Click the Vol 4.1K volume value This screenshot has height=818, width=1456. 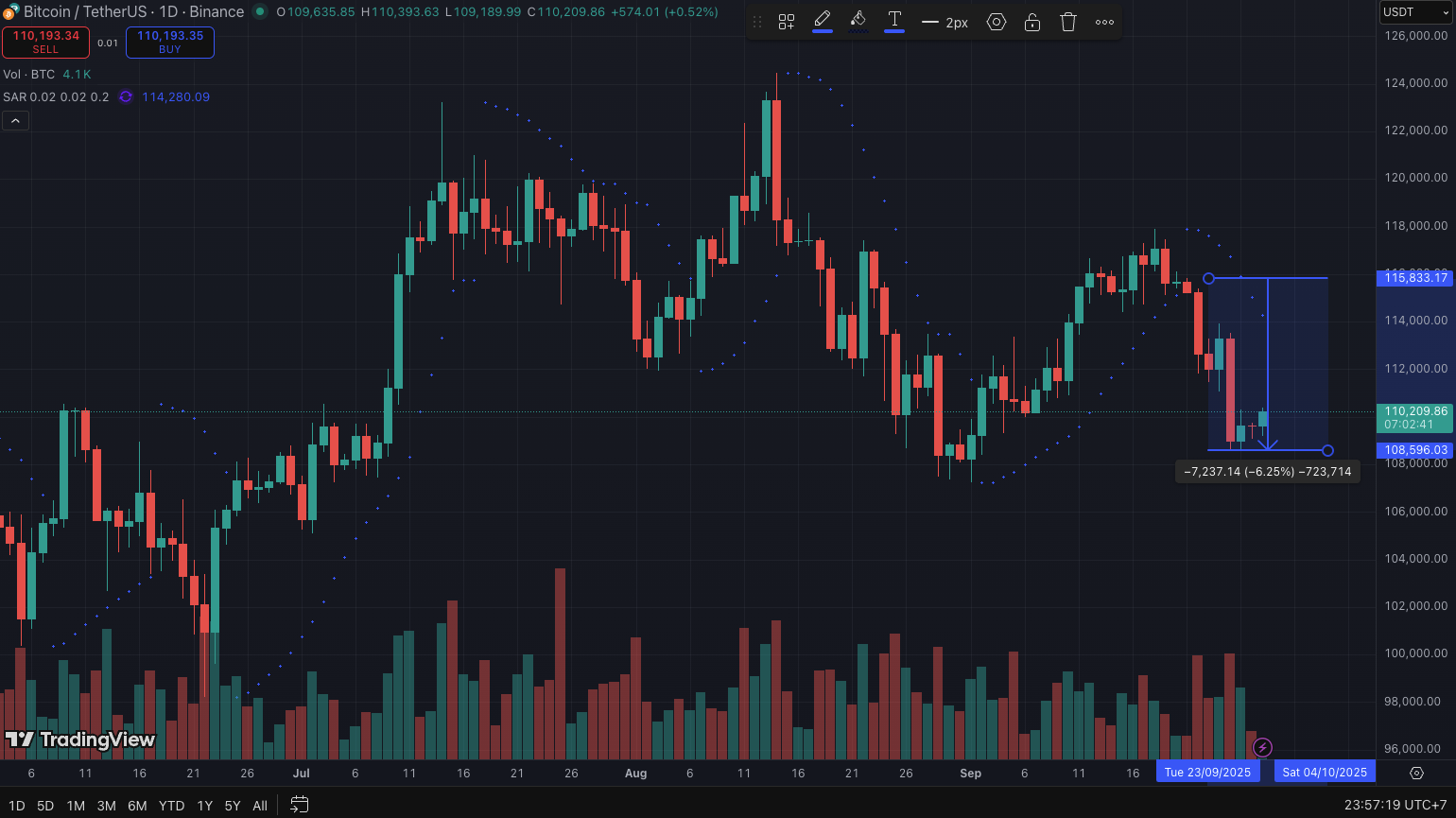pyautogui.click(x=77, y=74)
